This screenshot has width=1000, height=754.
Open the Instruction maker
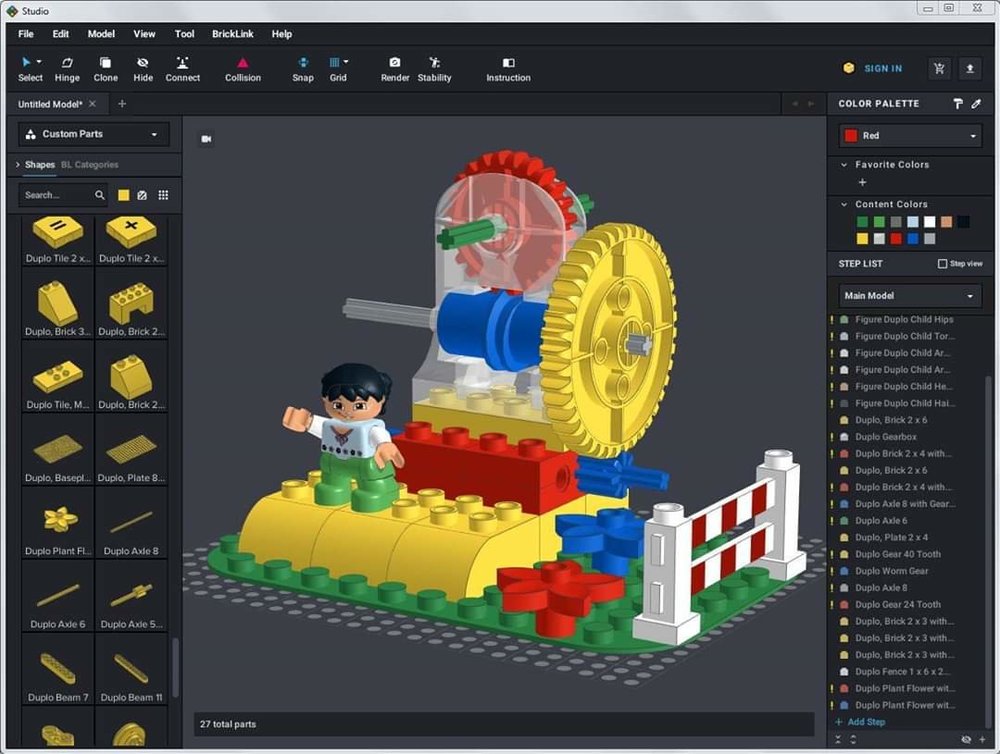click(508, 70)
